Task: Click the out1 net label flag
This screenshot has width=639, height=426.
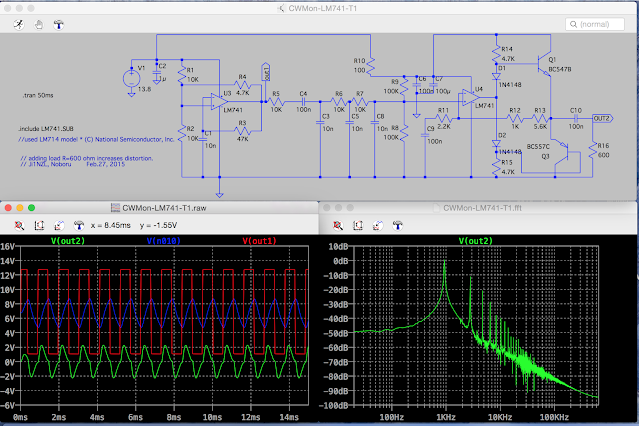Action: pyautogui.click(x=266, y=71)
